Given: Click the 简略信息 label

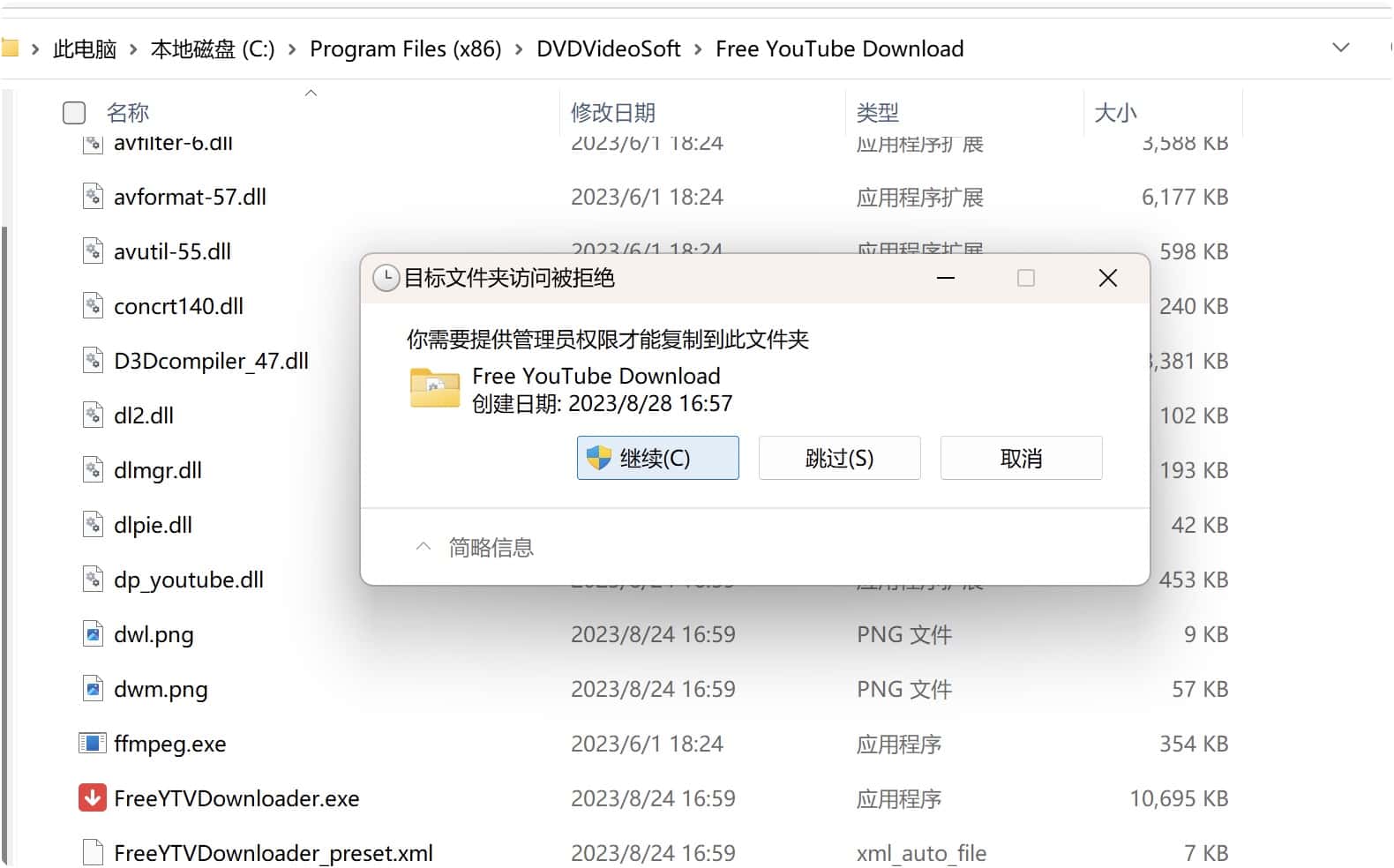Looking at the screenshot, I should (491, 547).
